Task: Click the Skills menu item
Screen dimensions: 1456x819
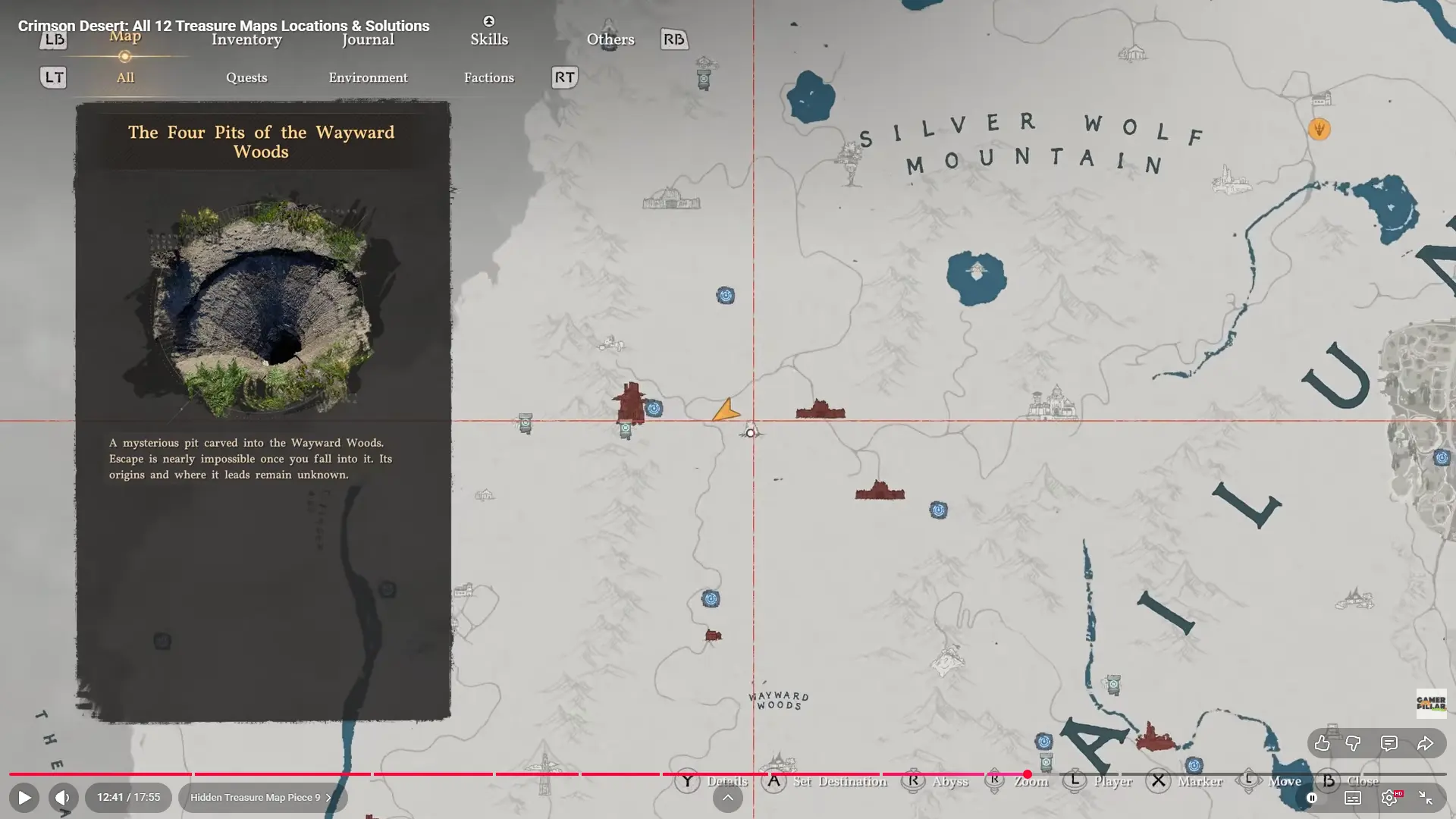Action: (489, 39)
